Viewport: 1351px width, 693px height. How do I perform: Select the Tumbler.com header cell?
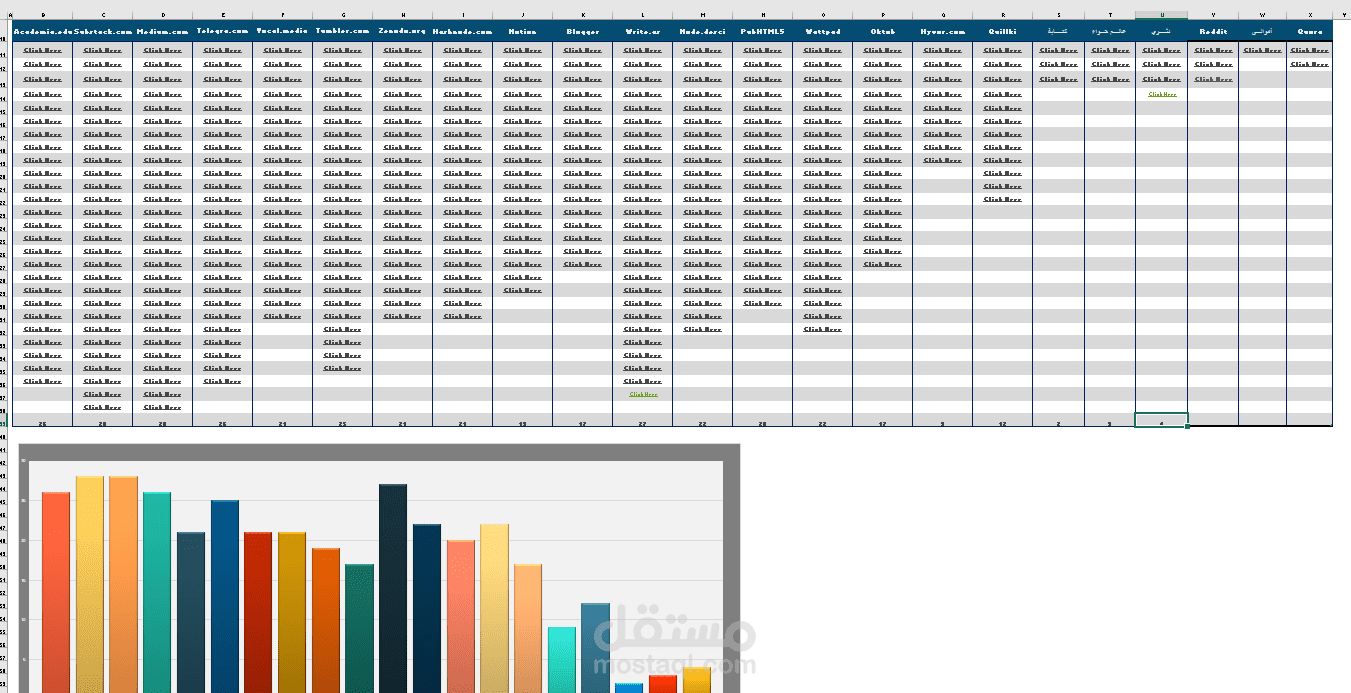click(x=343, y=32)
